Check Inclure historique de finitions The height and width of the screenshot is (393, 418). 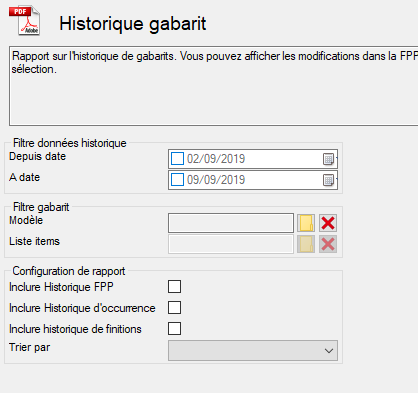tap(175, 328)
